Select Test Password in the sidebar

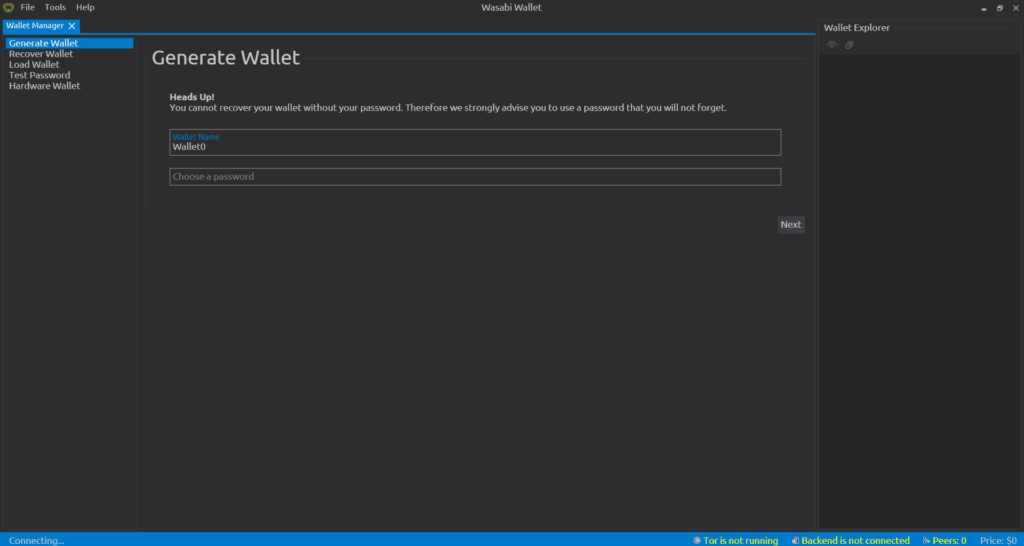[69, 75]
